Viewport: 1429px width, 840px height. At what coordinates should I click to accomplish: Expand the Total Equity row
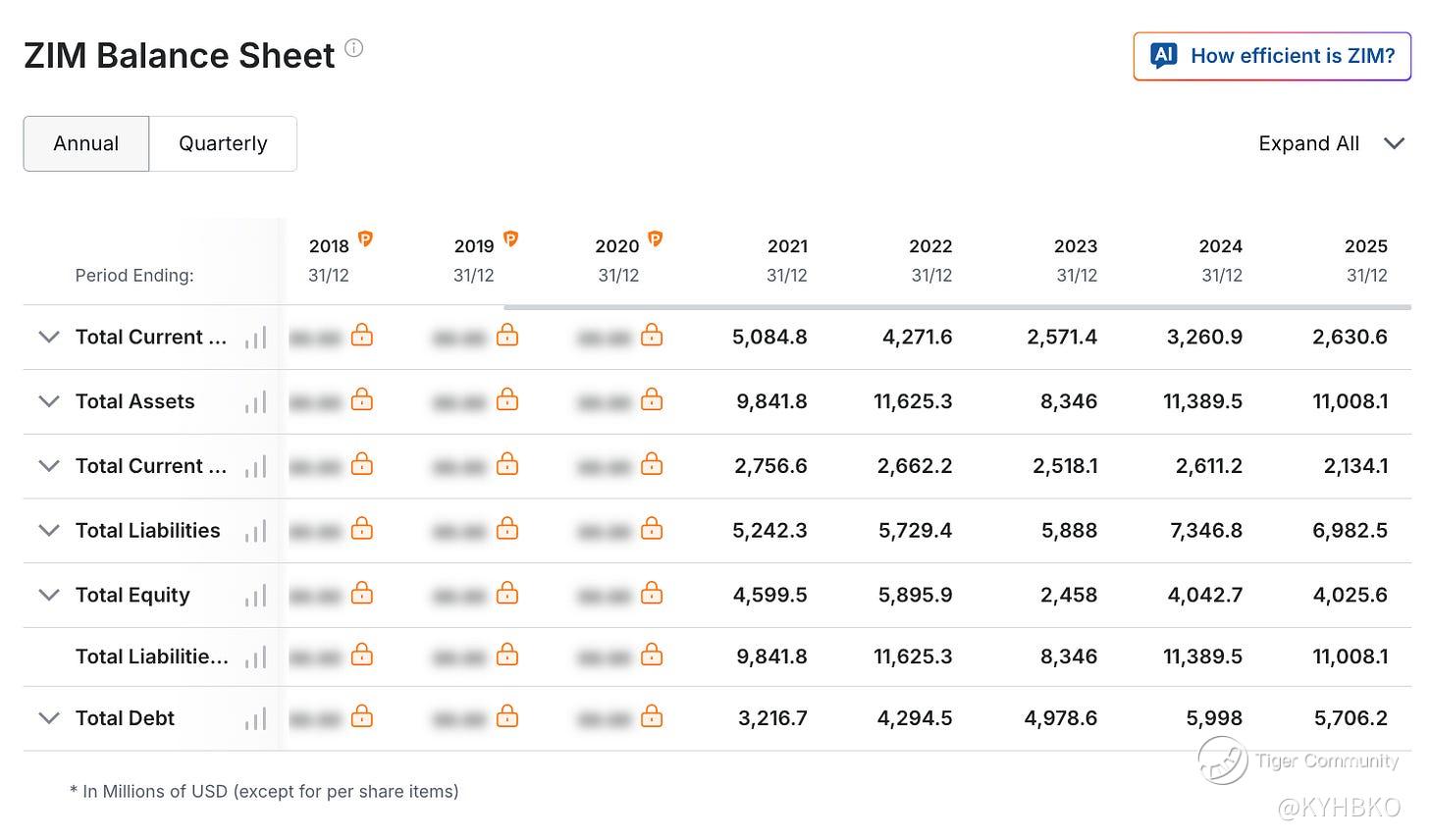(48, 595)
